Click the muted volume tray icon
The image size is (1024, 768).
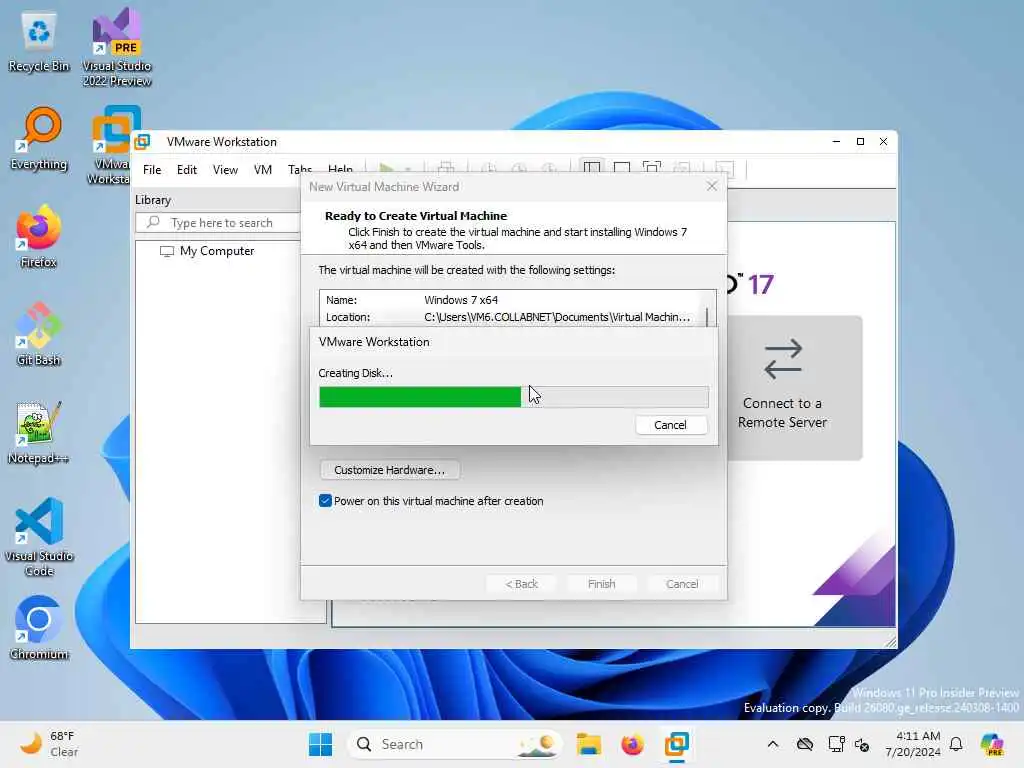click(x=862, y=744)
